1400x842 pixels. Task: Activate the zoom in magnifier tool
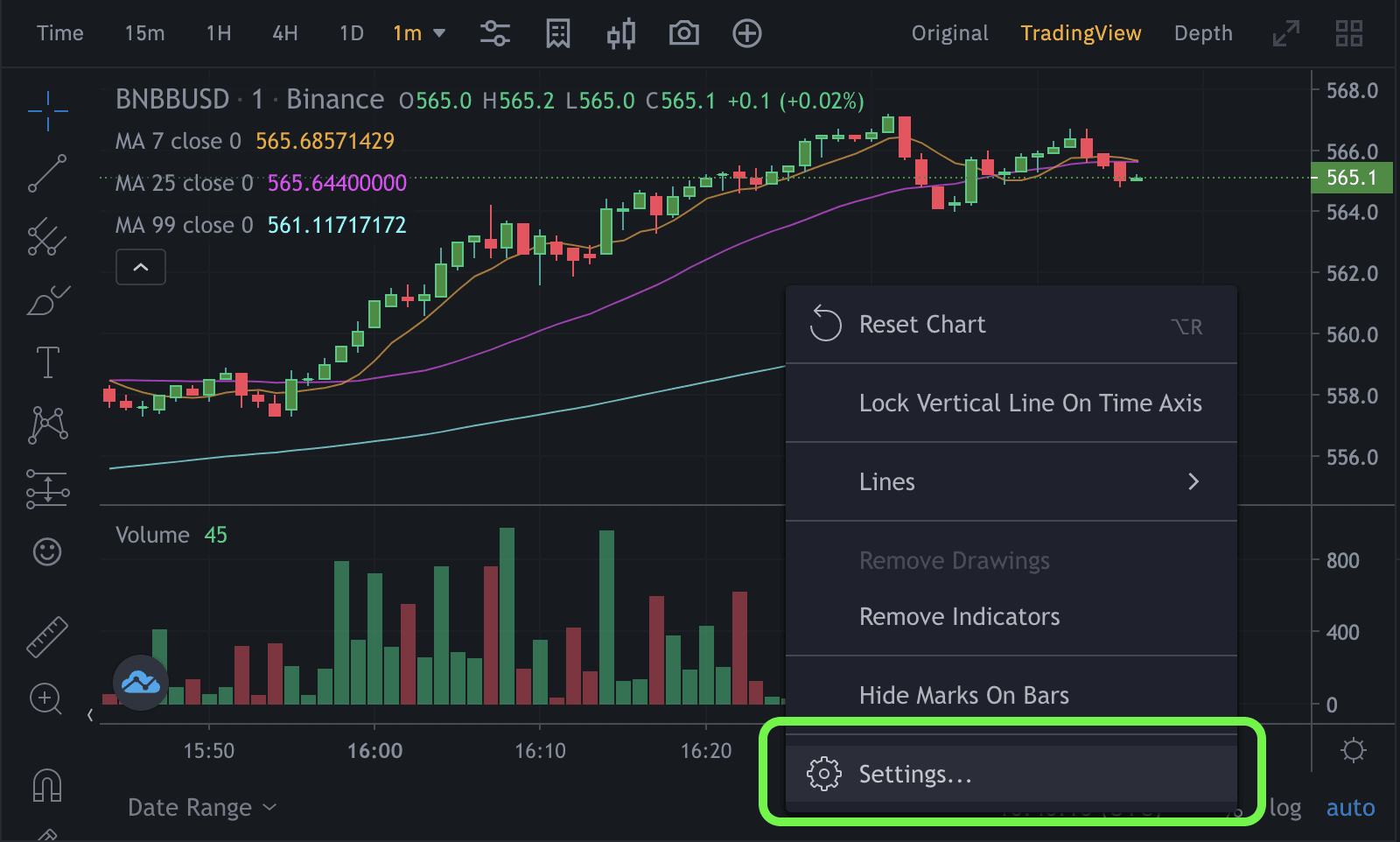45,699
